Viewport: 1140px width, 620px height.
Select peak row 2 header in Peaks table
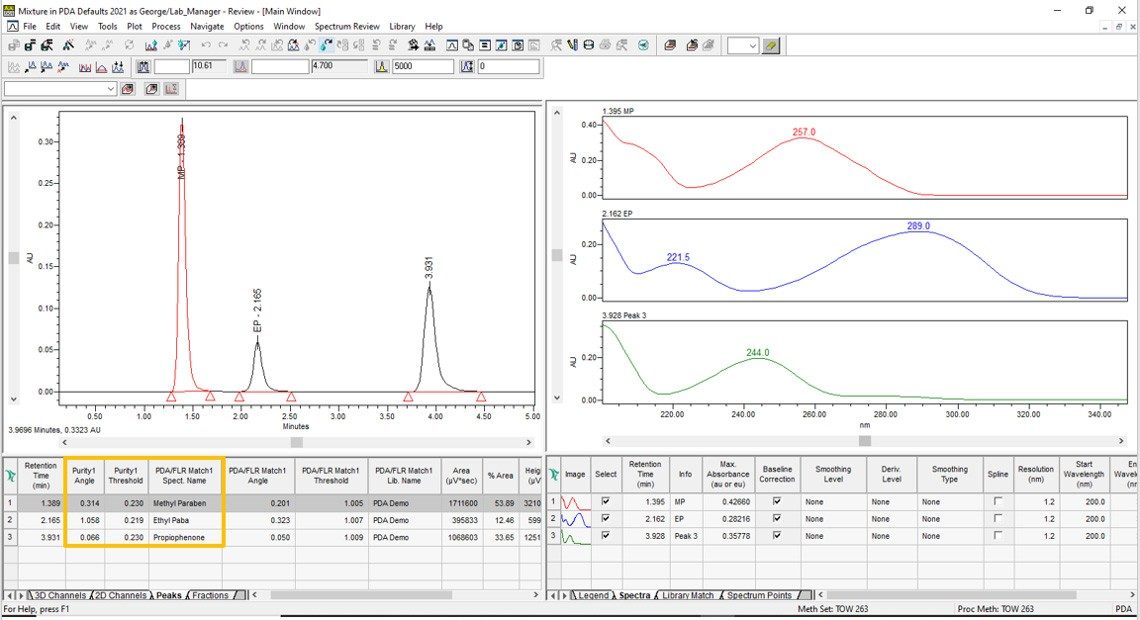pos(10,520)
